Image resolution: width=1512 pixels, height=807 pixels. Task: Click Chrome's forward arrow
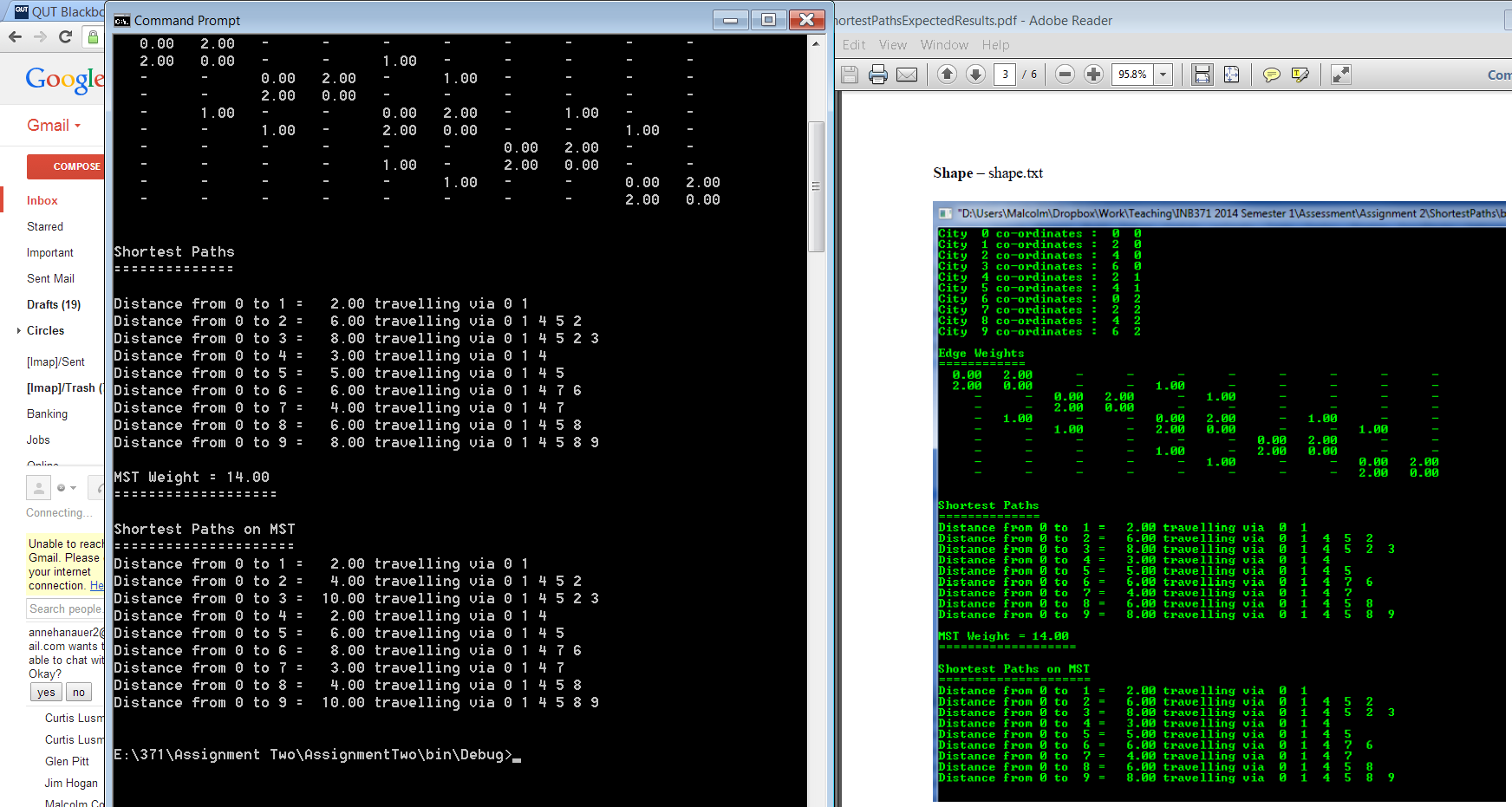40,36
